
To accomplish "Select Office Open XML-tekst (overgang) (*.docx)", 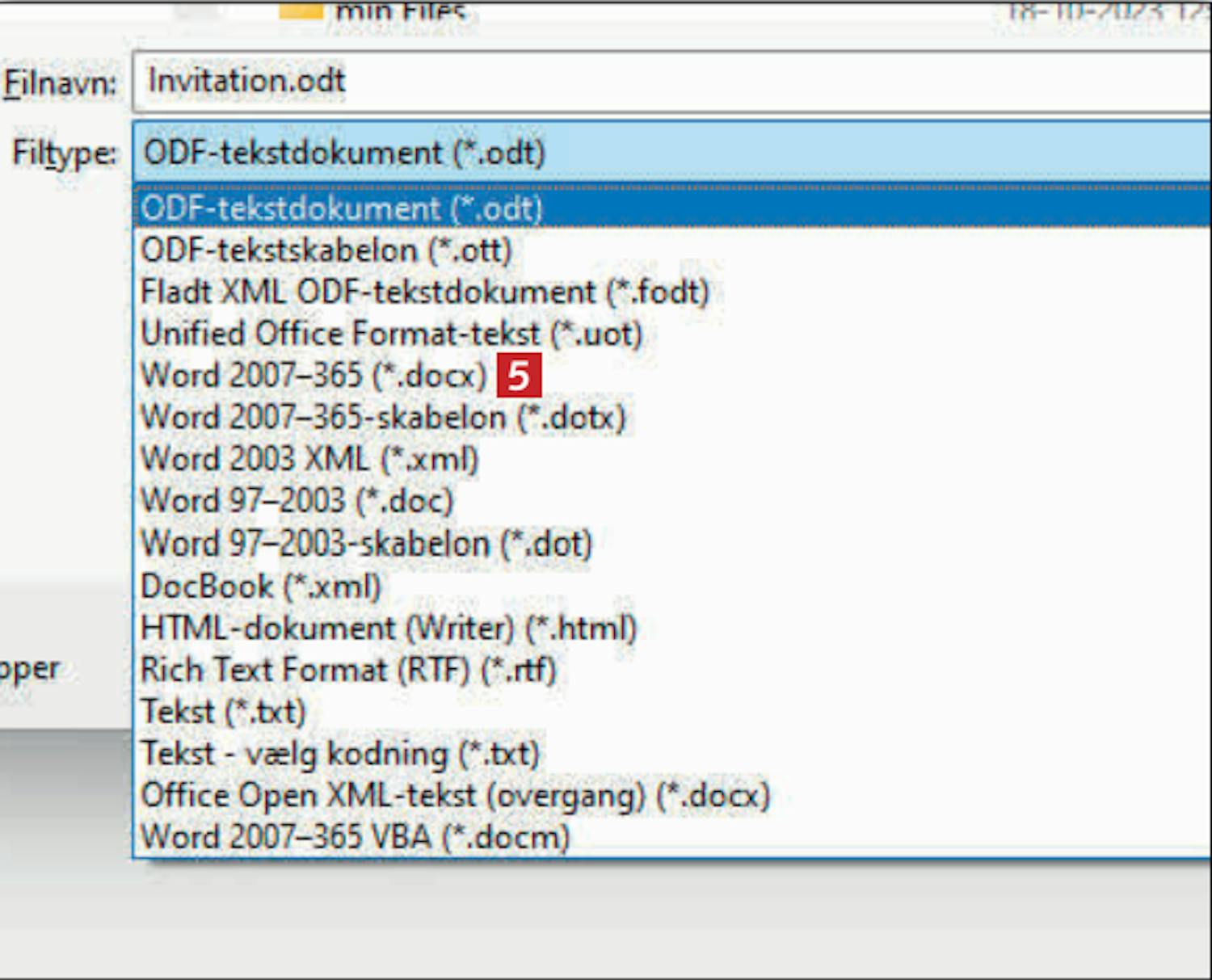I will pyautogui.click(x=672, y=796).
